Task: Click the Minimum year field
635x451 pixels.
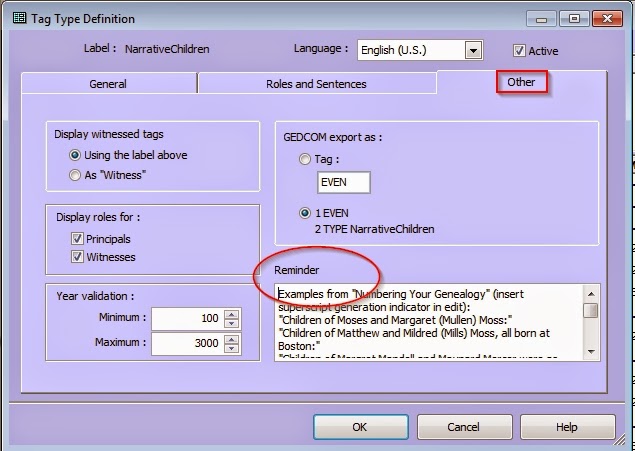Action: 188,319
